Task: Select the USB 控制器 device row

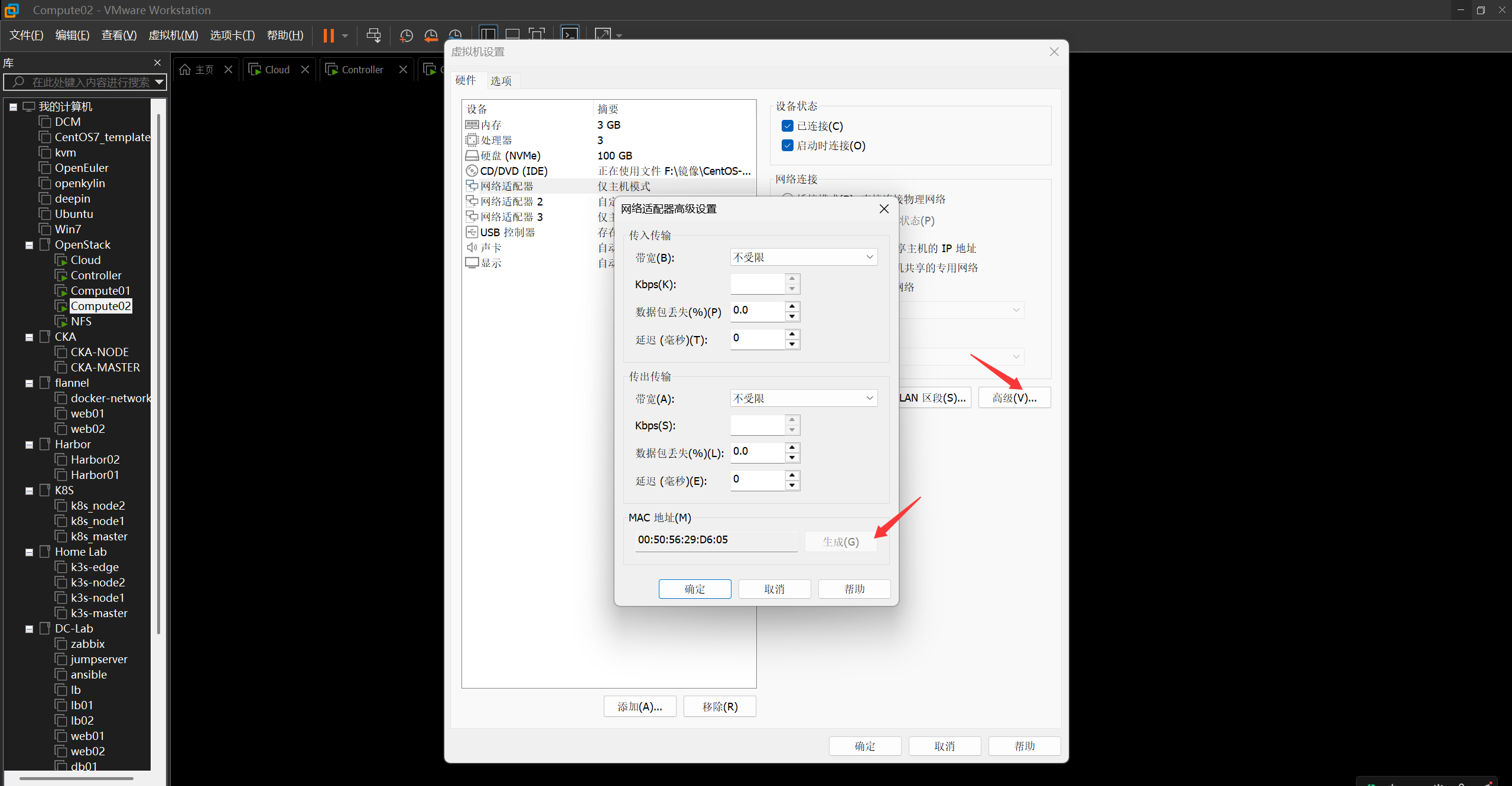Action: (539, 232)
